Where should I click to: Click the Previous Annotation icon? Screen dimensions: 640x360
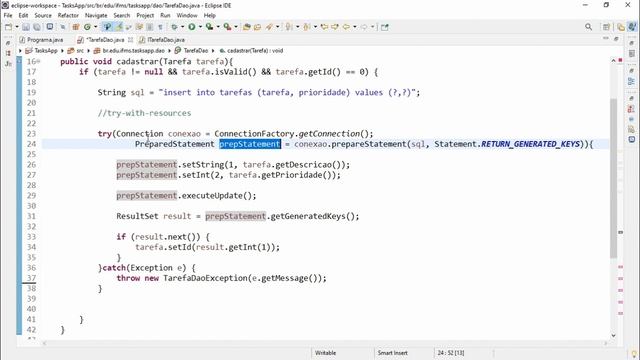point(307,27)
